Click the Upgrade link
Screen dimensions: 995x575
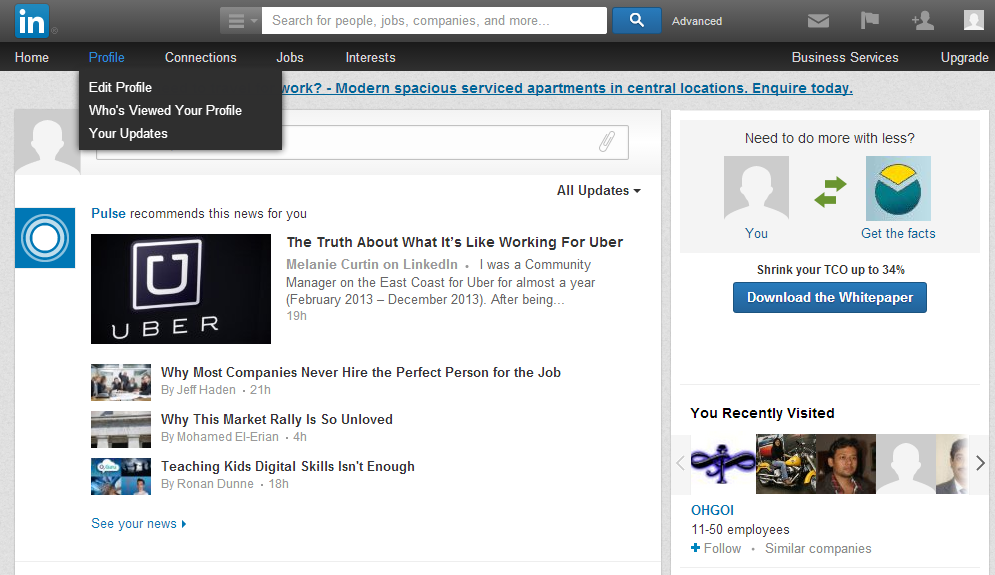point(965,57)
